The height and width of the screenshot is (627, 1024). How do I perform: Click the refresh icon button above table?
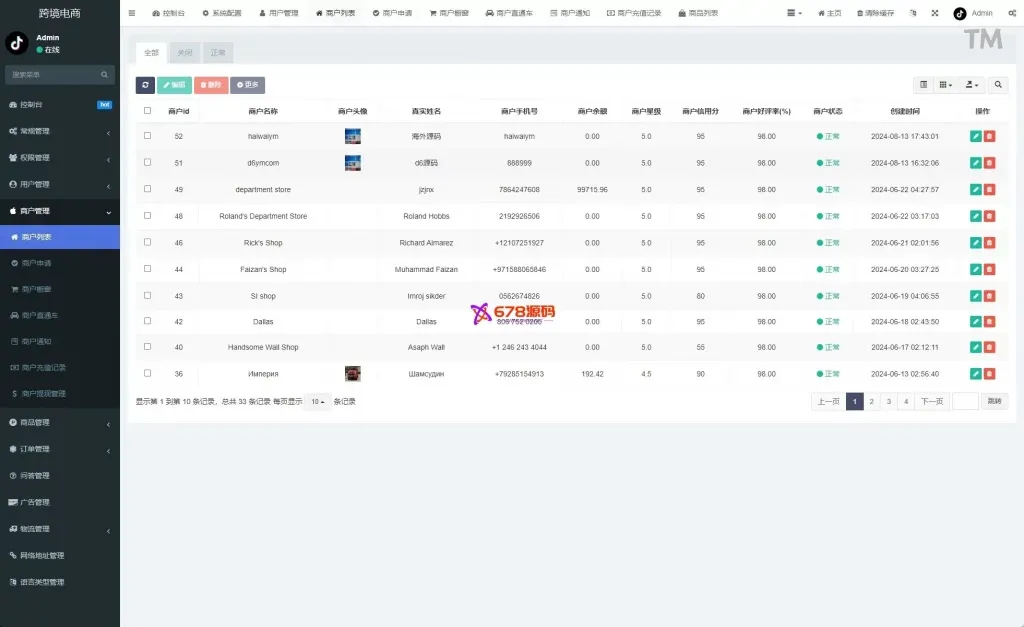pos(145,86)
